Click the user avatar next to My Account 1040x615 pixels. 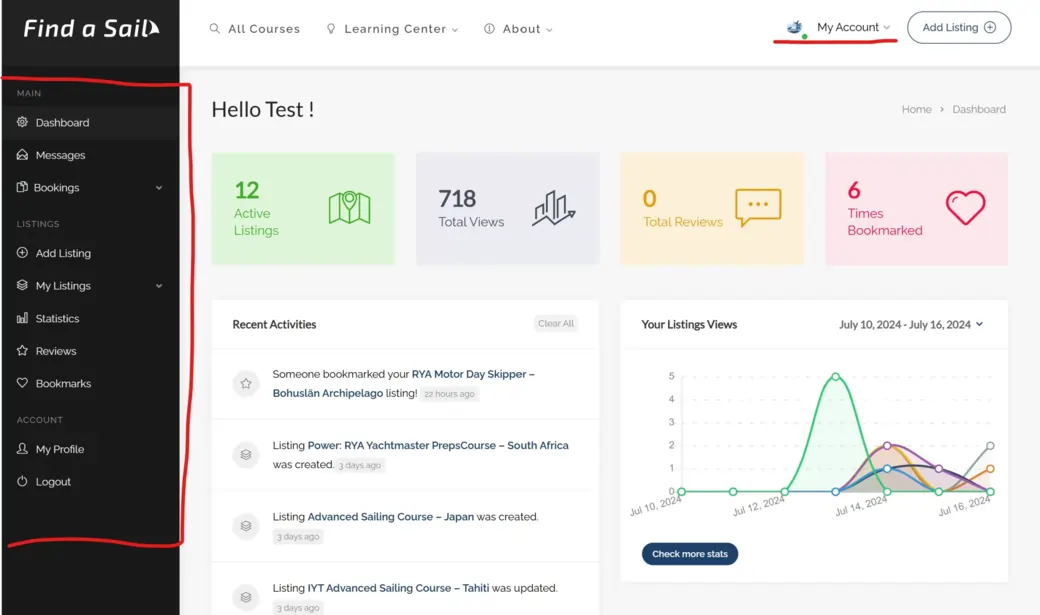pyautogui.click(x=795, y=28)
